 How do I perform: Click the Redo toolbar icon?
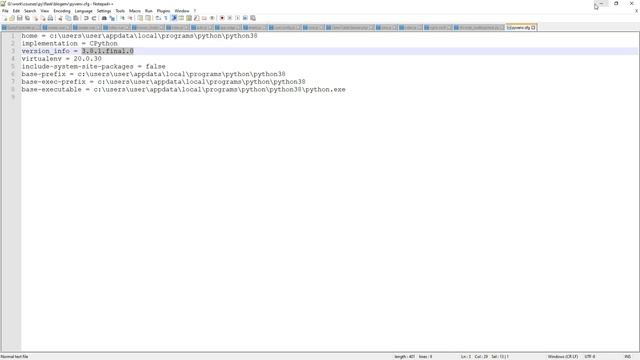pyautogui.click(x=94, y=18)
